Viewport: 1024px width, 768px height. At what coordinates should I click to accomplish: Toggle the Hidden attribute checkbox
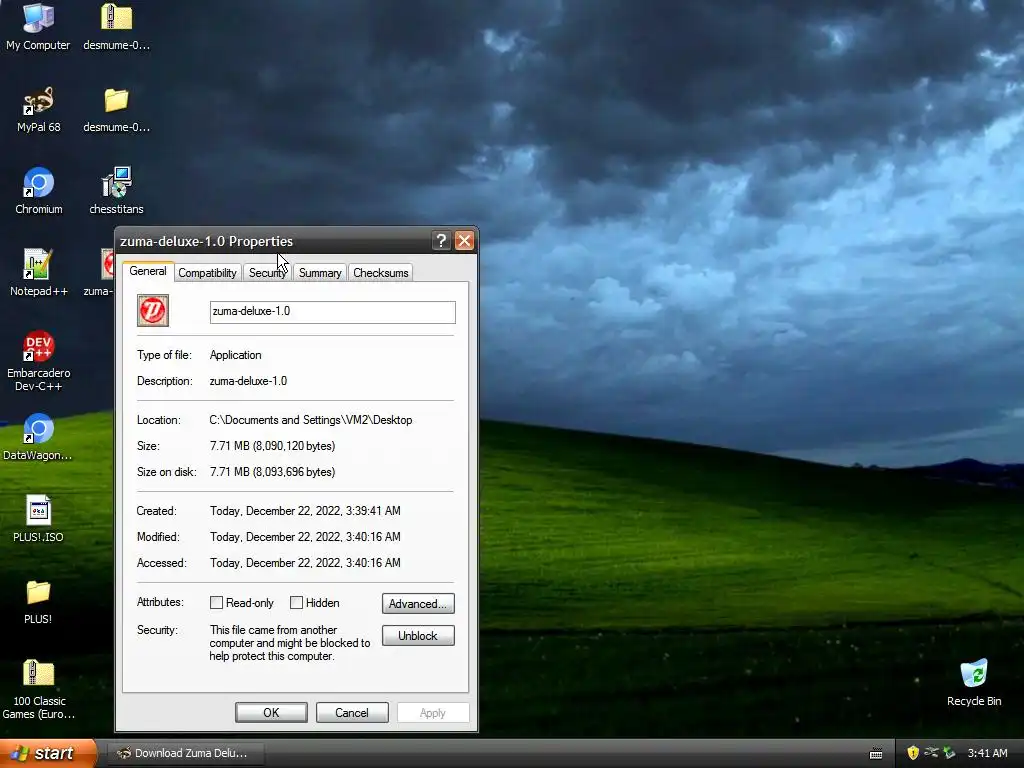click(x=296, y=603)
